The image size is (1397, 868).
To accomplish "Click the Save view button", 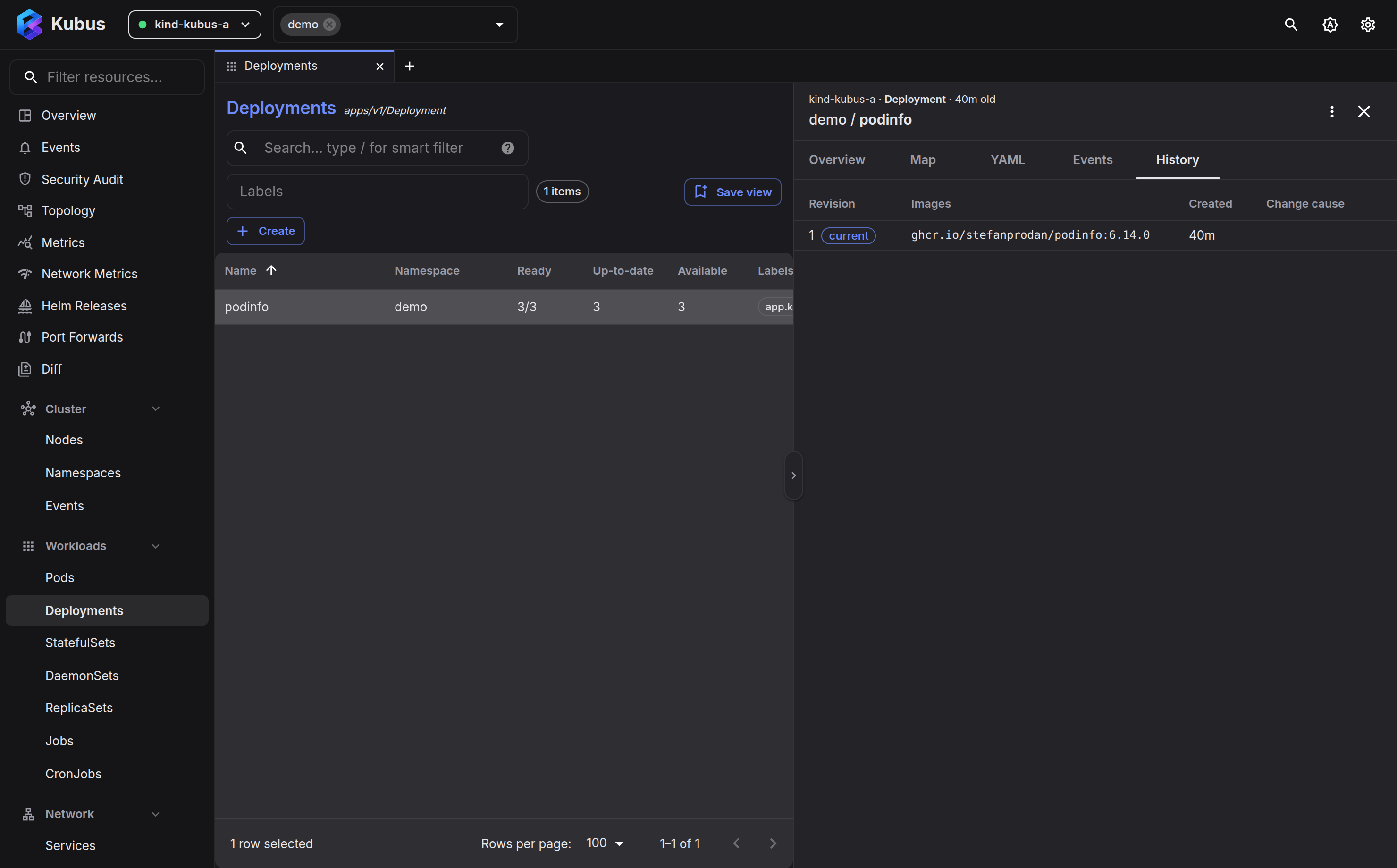I will 732,192.
